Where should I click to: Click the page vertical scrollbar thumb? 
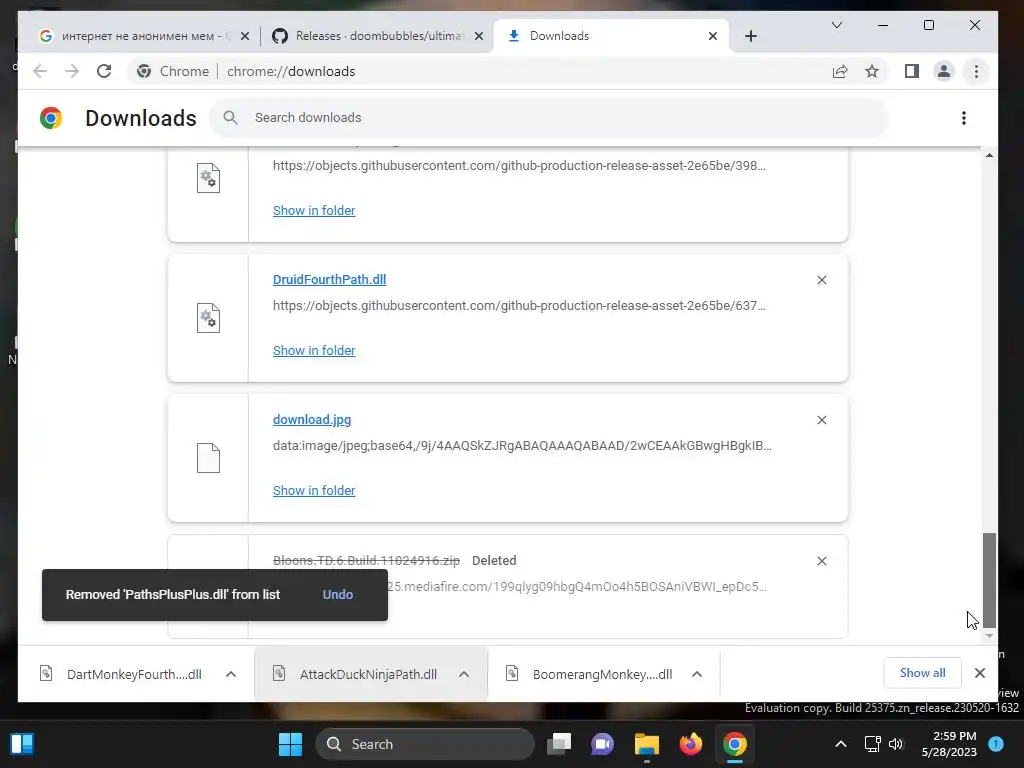click(x=989, y=580)
